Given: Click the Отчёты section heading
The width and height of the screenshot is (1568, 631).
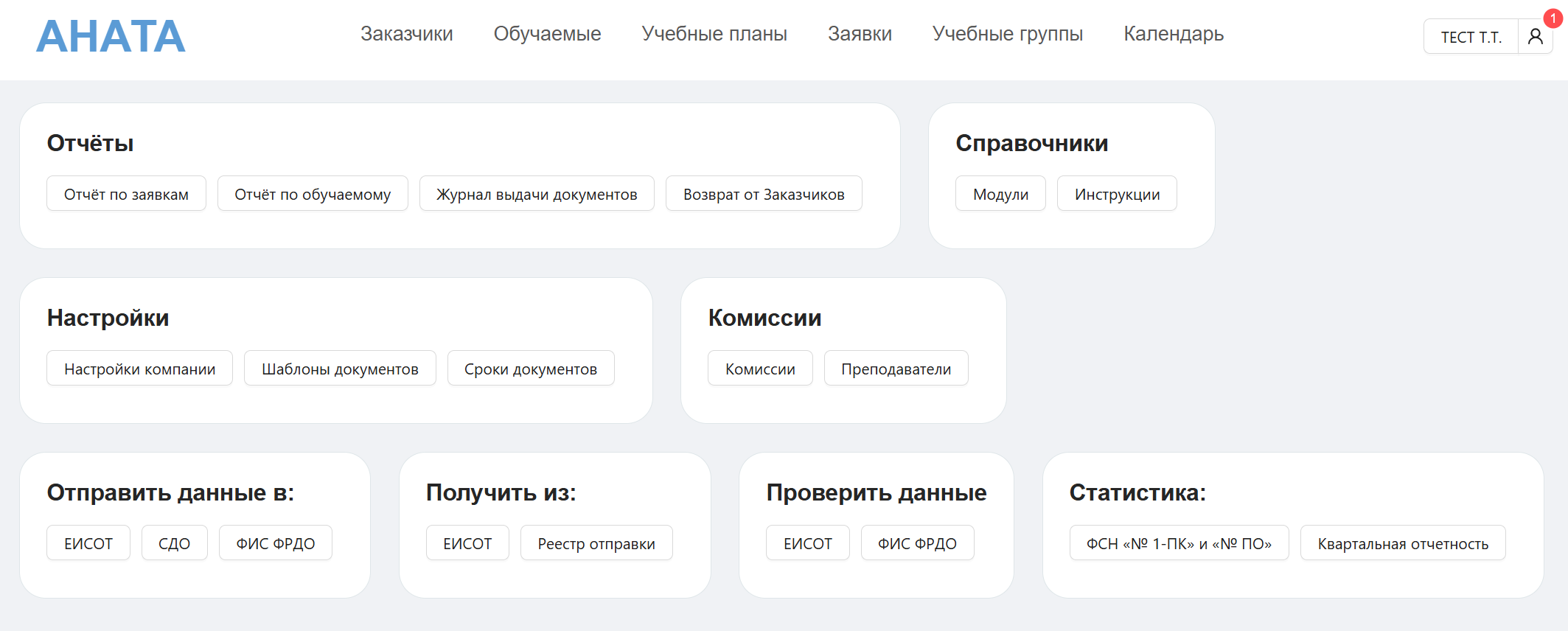Looking at the screenshot, I should point(90,143).
